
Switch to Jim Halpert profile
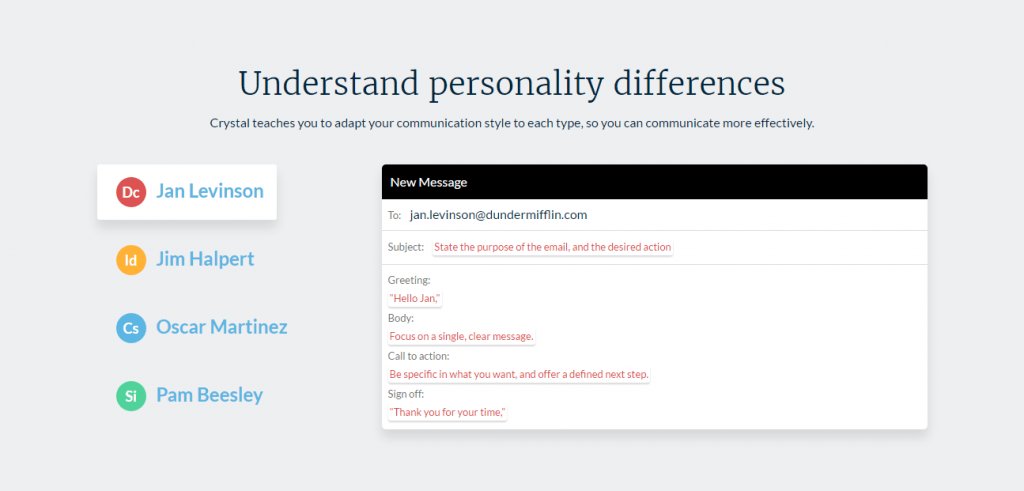(x=205, y=260)
